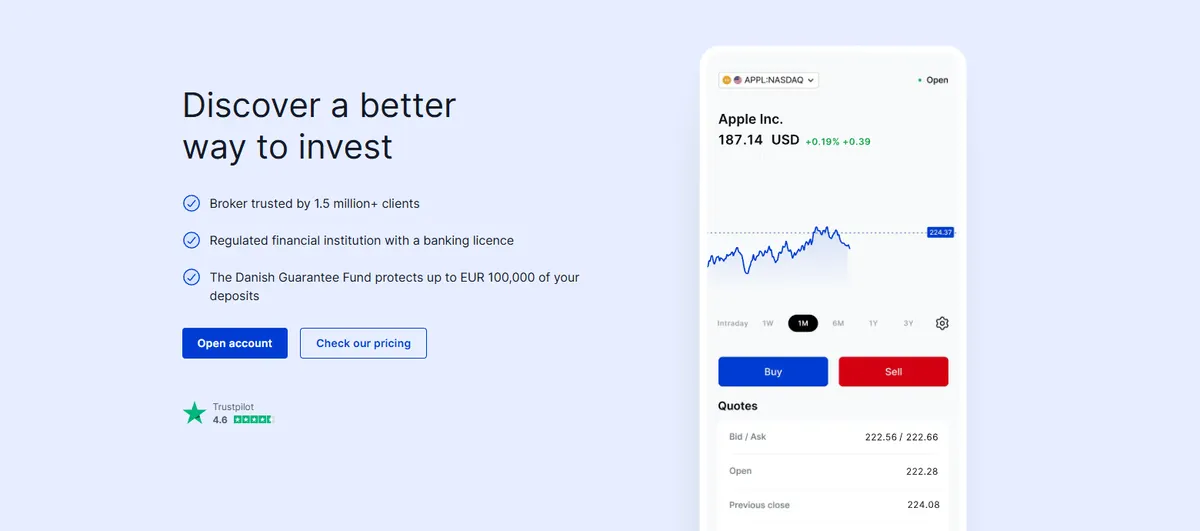This screenshot has width=1200, height=531.
Task: Click the red Sell button
Action: (x=893, y=371)
